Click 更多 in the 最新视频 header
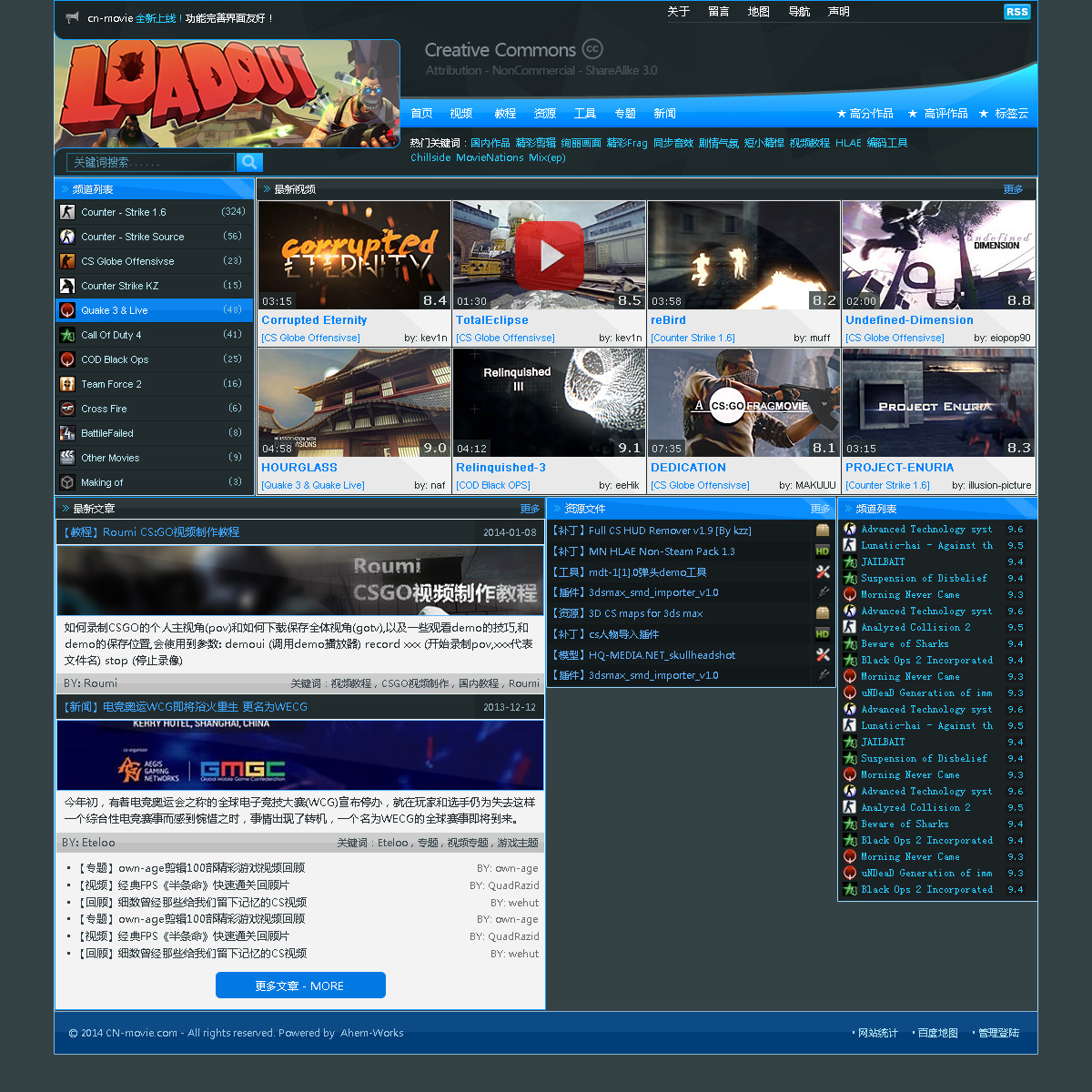The height and width of the screenshot is (1092, 1092). coord(1013,189)
